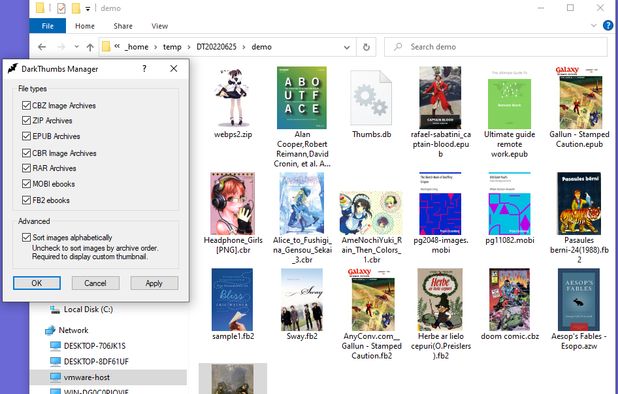This screenshot has width=618, height=394.
Task: Switch to the View ribbon tab
Action: click(x=160, y=26)
